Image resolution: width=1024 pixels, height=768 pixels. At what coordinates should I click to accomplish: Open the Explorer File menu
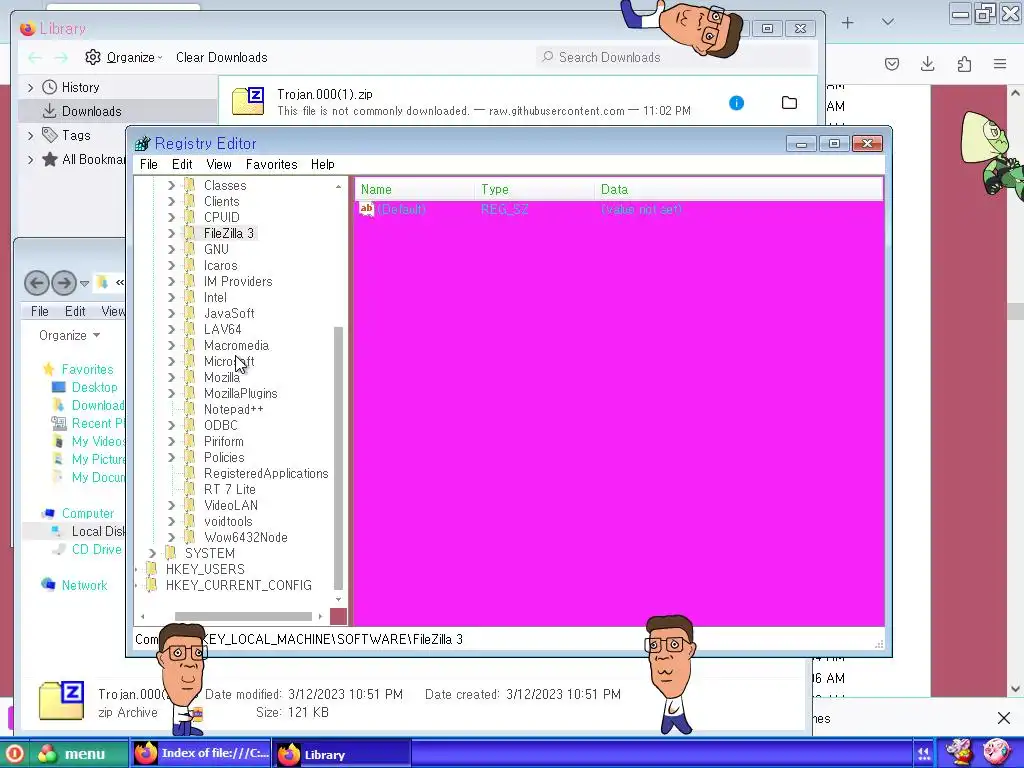[x=40, y=312]
